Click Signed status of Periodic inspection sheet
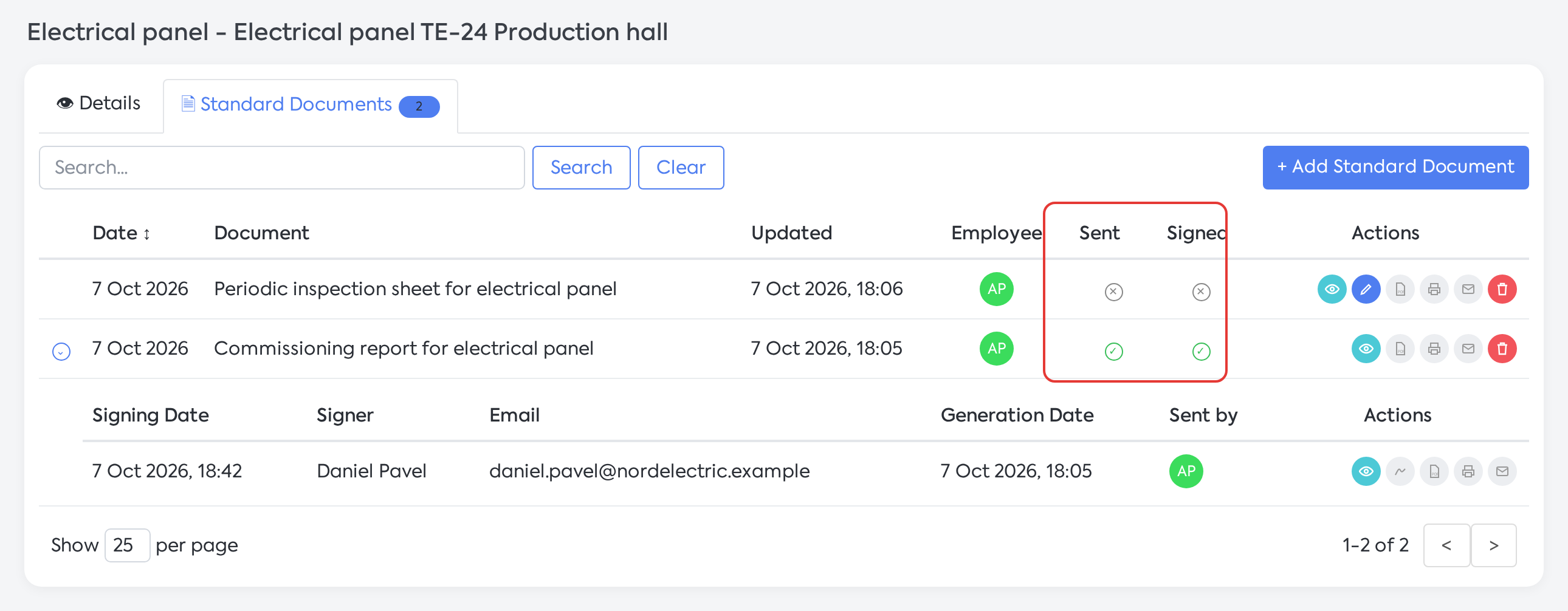1568x611 pixels. (x=1201, y=292)
